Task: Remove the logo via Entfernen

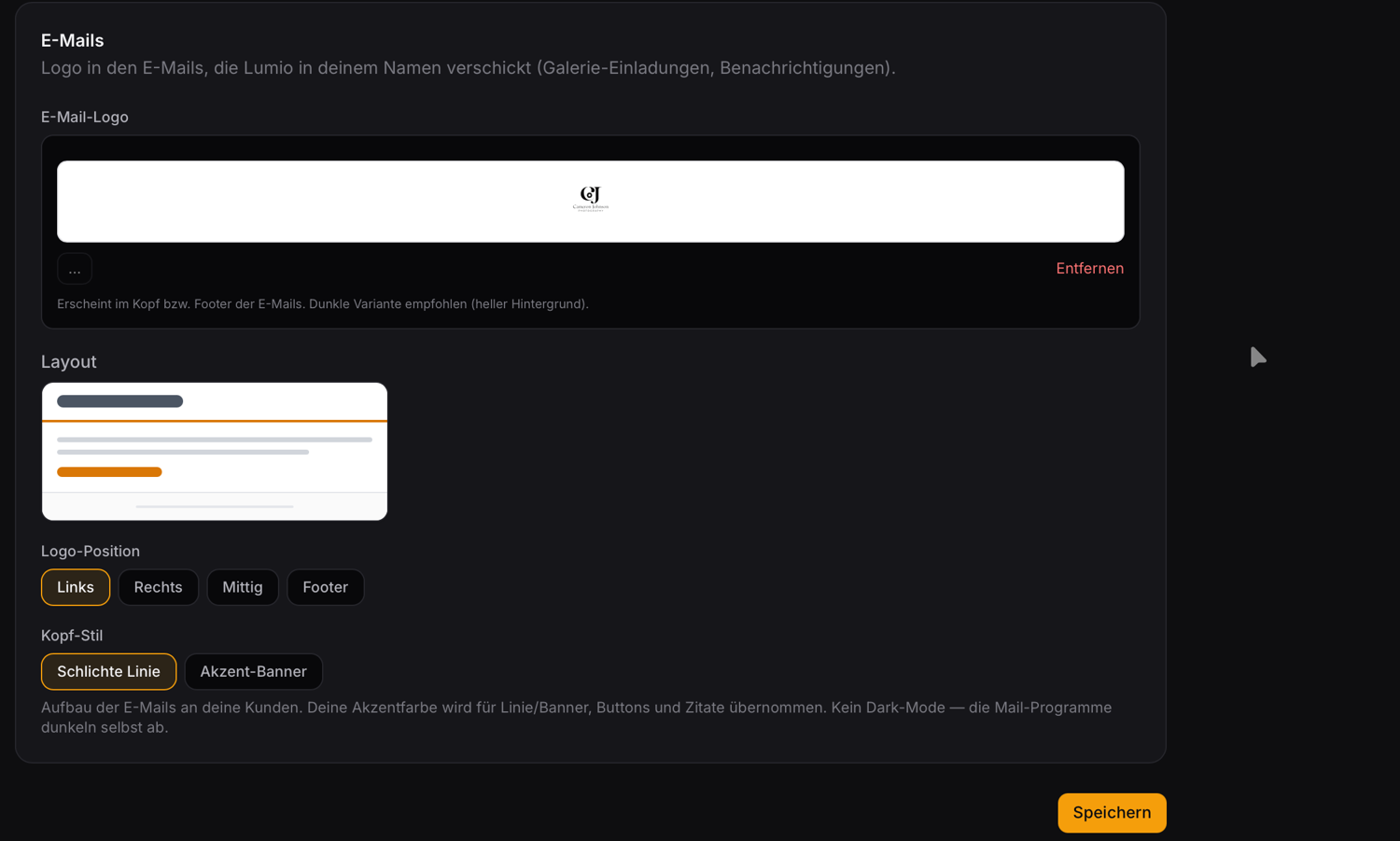Action: tap(1089, 269)
